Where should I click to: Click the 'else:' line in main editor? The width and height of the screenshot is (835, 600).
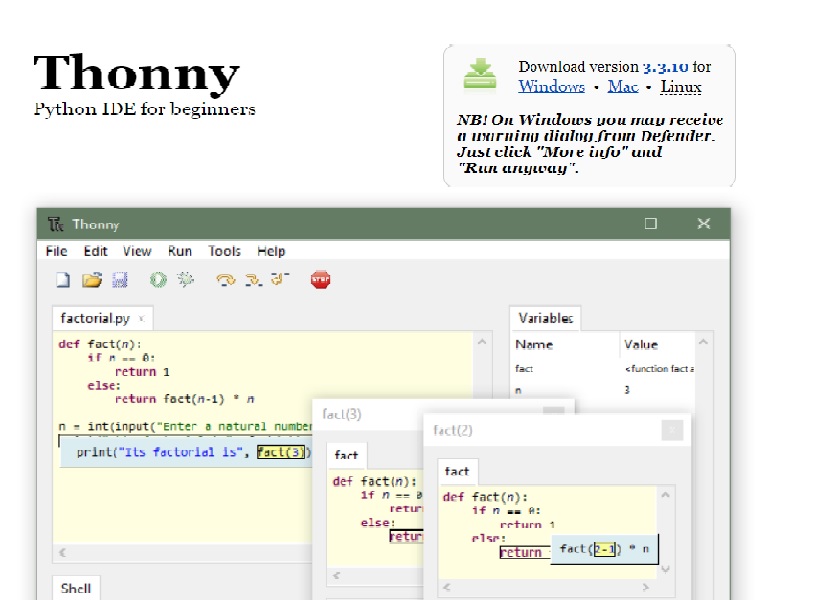104,385
